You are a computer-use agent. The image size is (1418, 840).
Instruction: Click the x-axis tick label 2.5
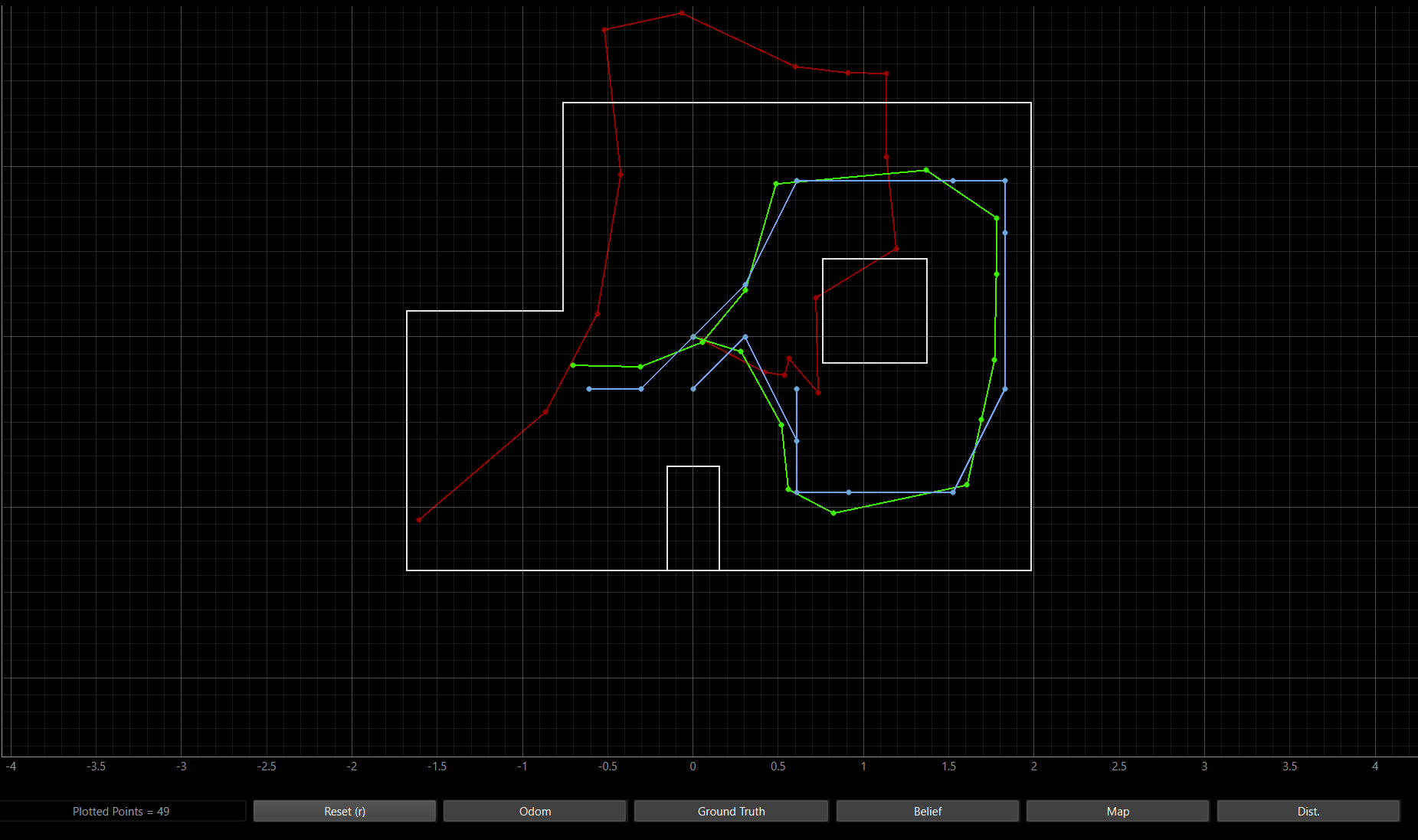1119,766
